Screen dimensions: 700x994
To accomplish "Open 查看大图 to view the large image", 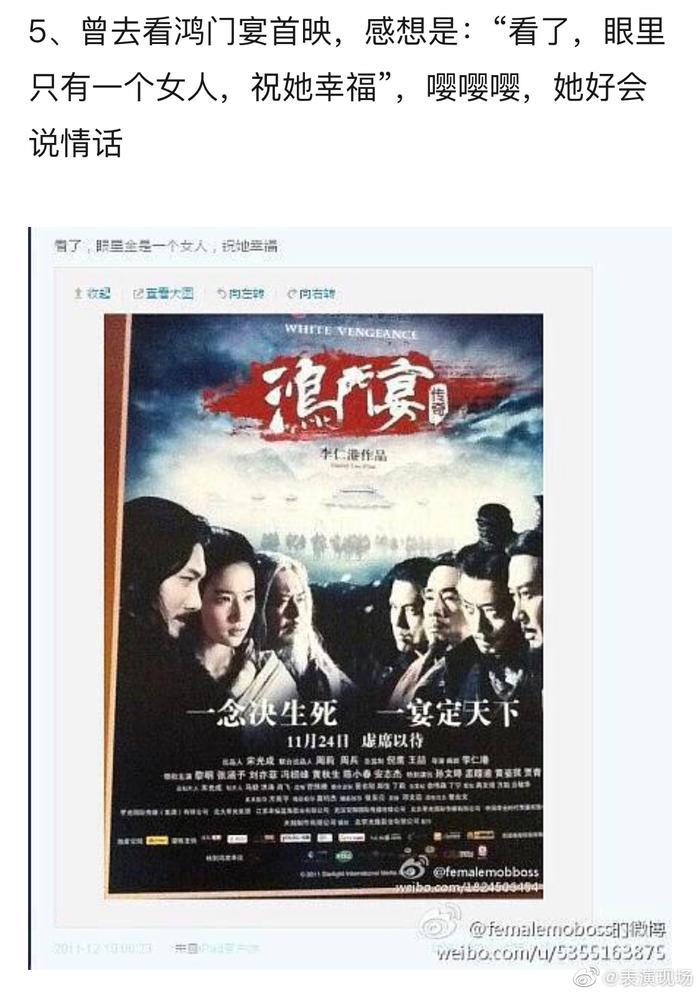I will [169, 294].
